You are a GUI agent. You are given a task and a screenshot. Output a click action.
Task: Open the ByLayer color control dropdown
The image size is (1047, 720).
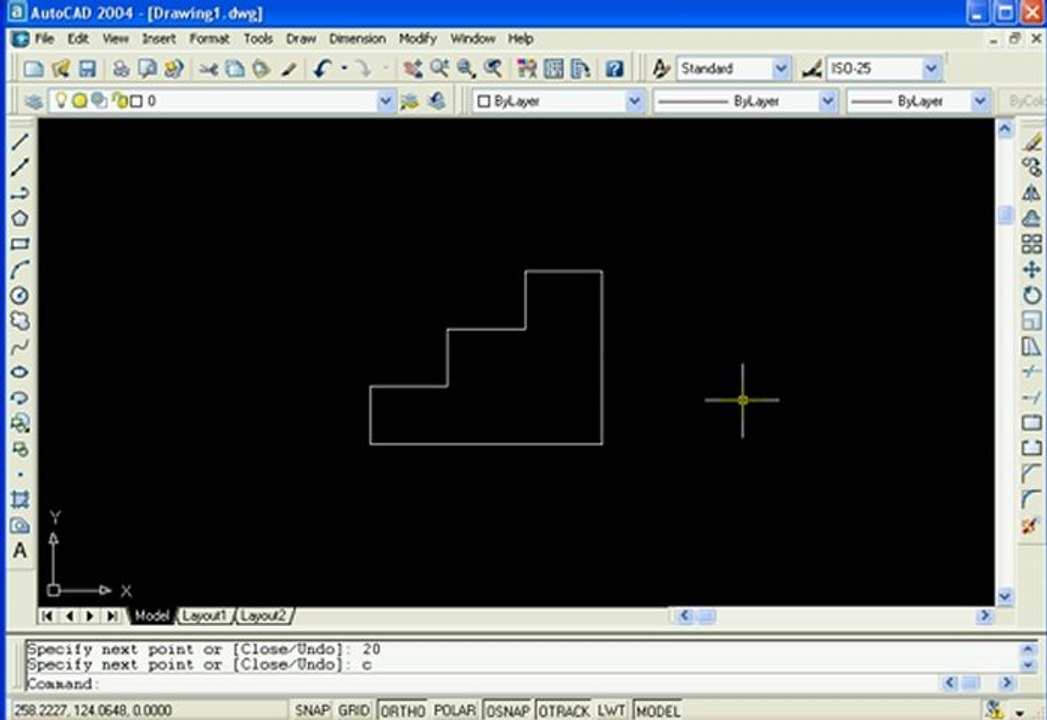634,102
